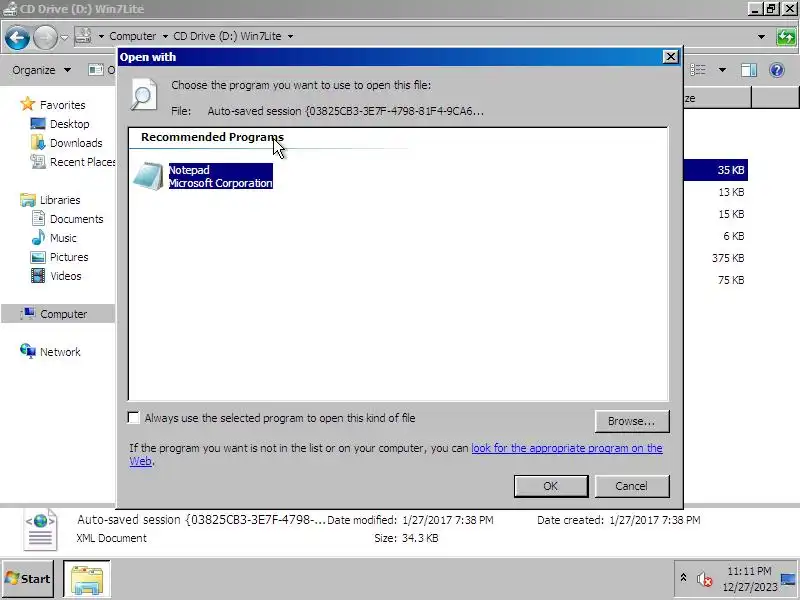Screen dimensions: 800x600
Task: Close the Open with dialog
Action: pos(670,57)
